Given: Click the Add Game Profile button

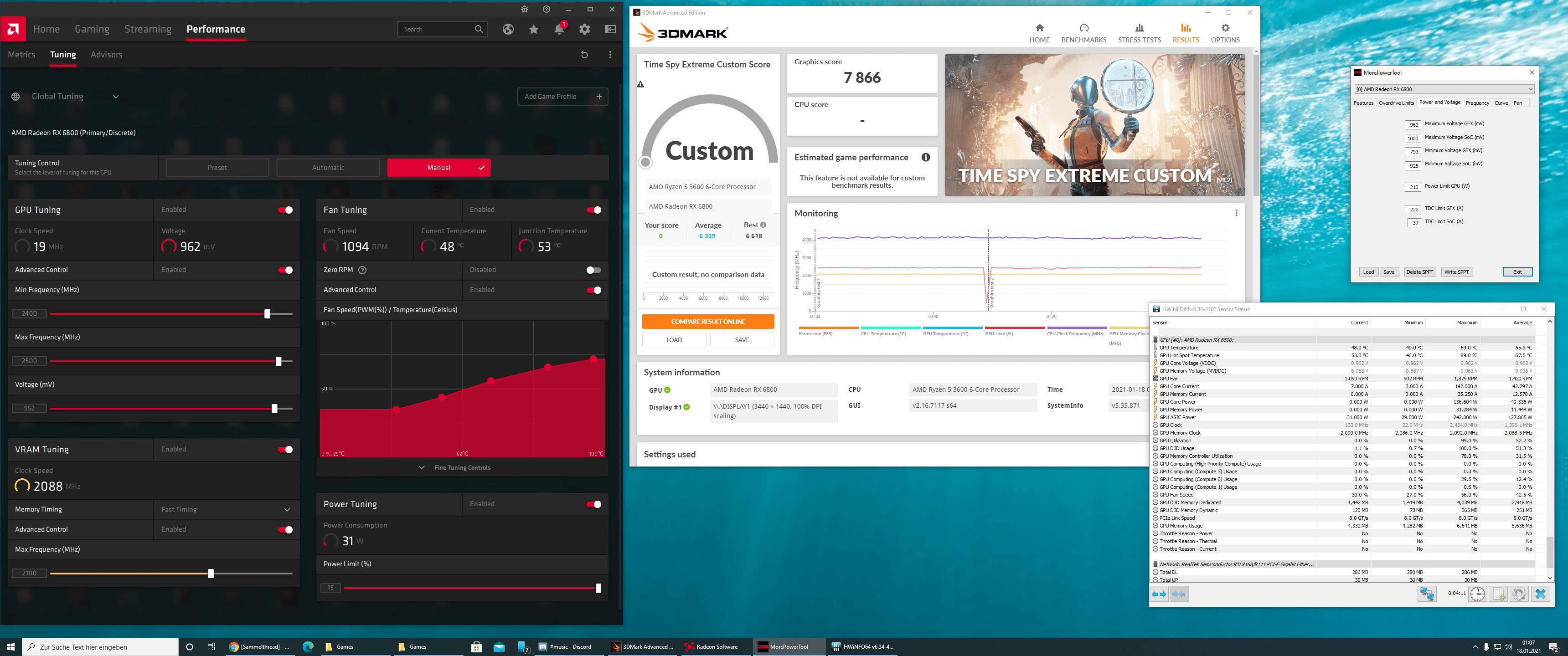Looking at the screenshot, I should [x=562, y=97].
